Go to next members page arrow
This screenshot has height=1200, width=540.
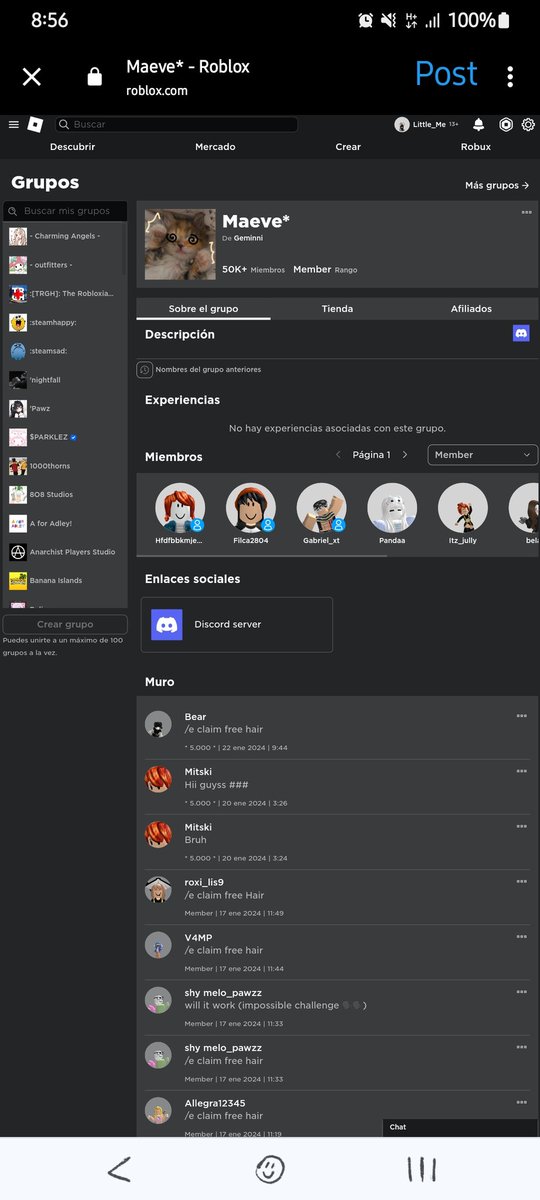click(405, 455)
